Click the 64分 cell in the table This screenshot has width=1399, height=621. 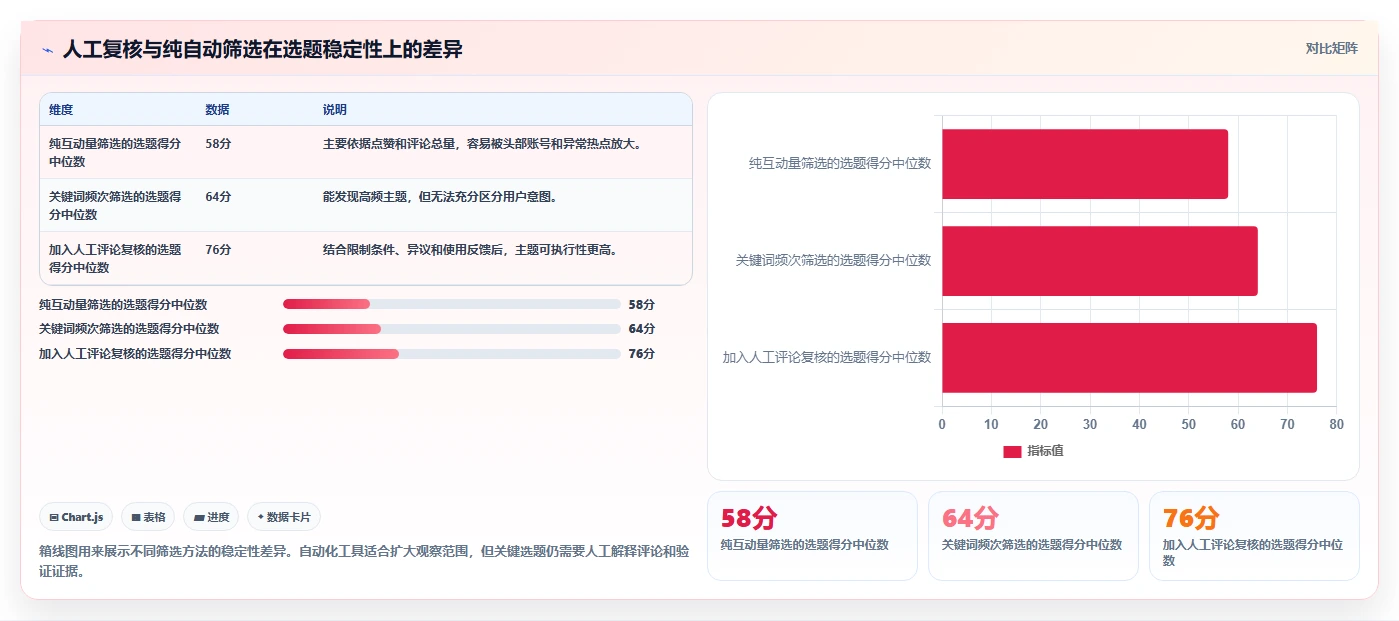tap(218, 196)
